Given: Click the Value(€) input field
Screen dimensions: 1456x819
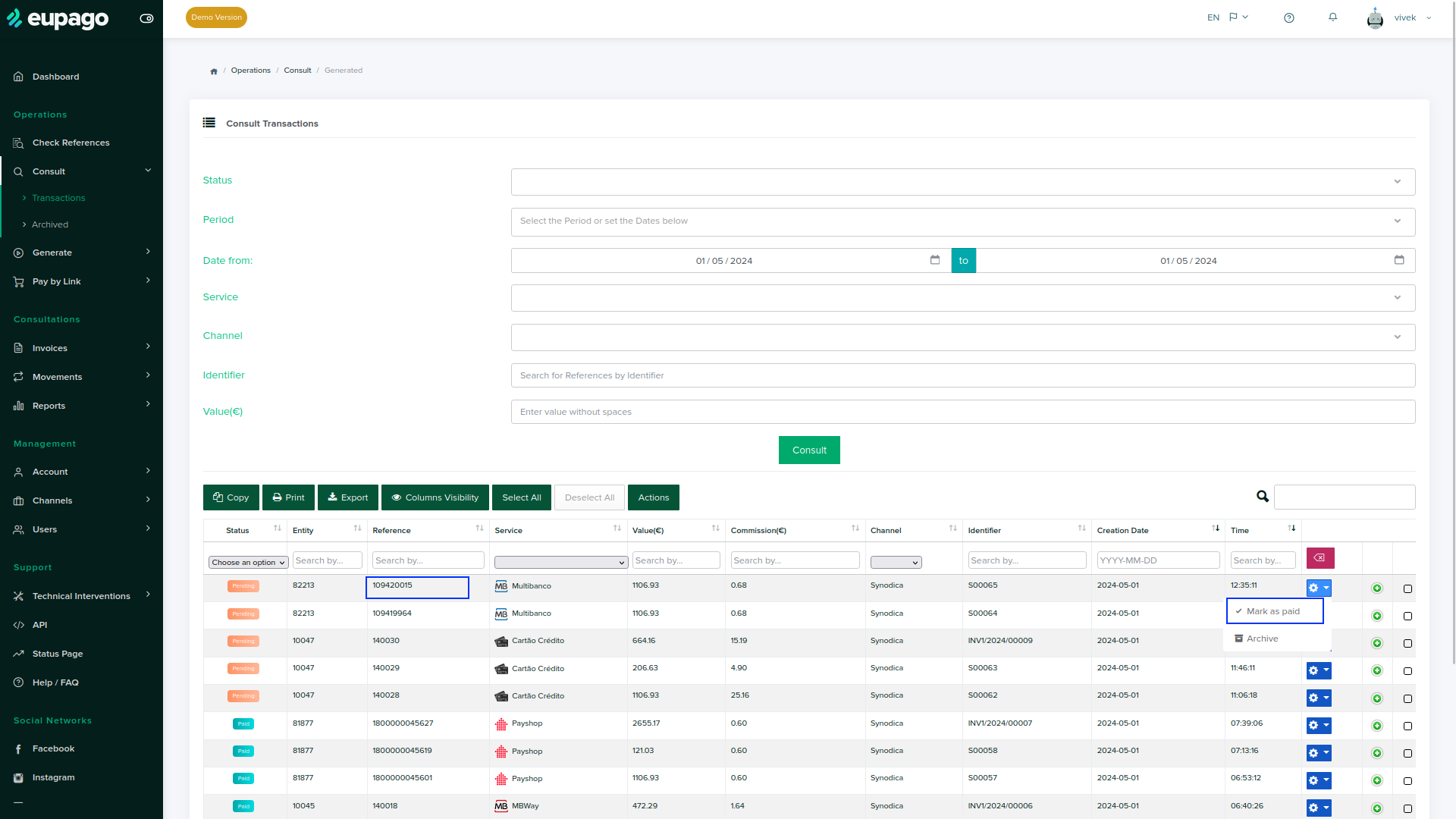Looking at the screenshot, I should click(963, 412).
